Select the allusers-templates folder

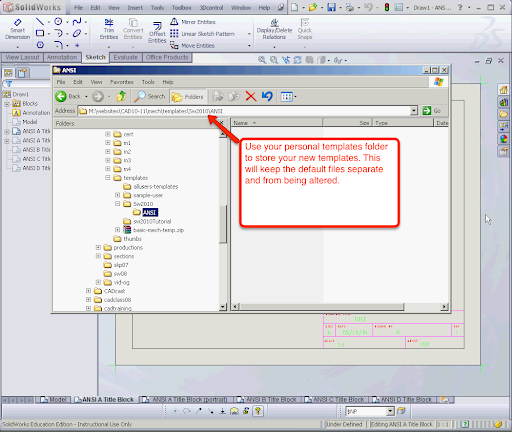[x=155, y=186]
